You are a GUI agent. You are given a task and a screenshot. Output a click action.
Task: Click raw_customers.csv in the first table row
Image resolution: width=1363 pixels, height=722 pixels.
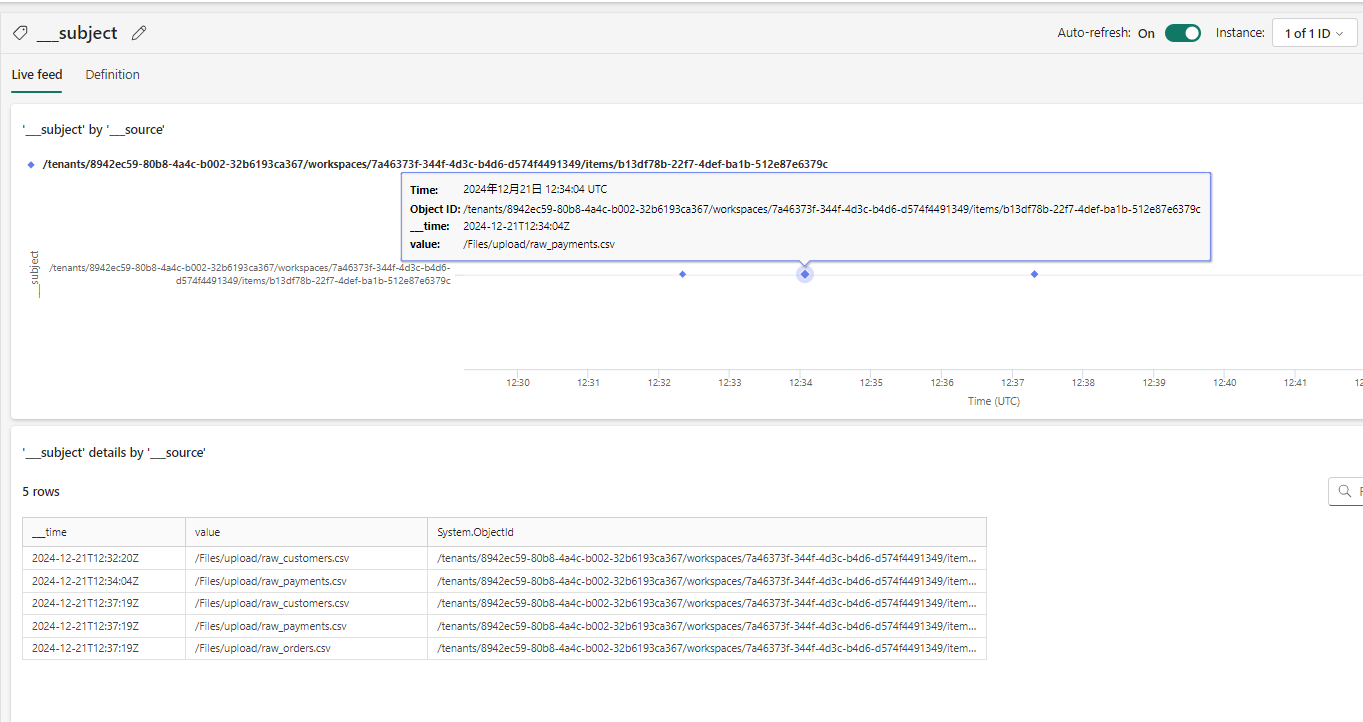(x=306, y=558)
